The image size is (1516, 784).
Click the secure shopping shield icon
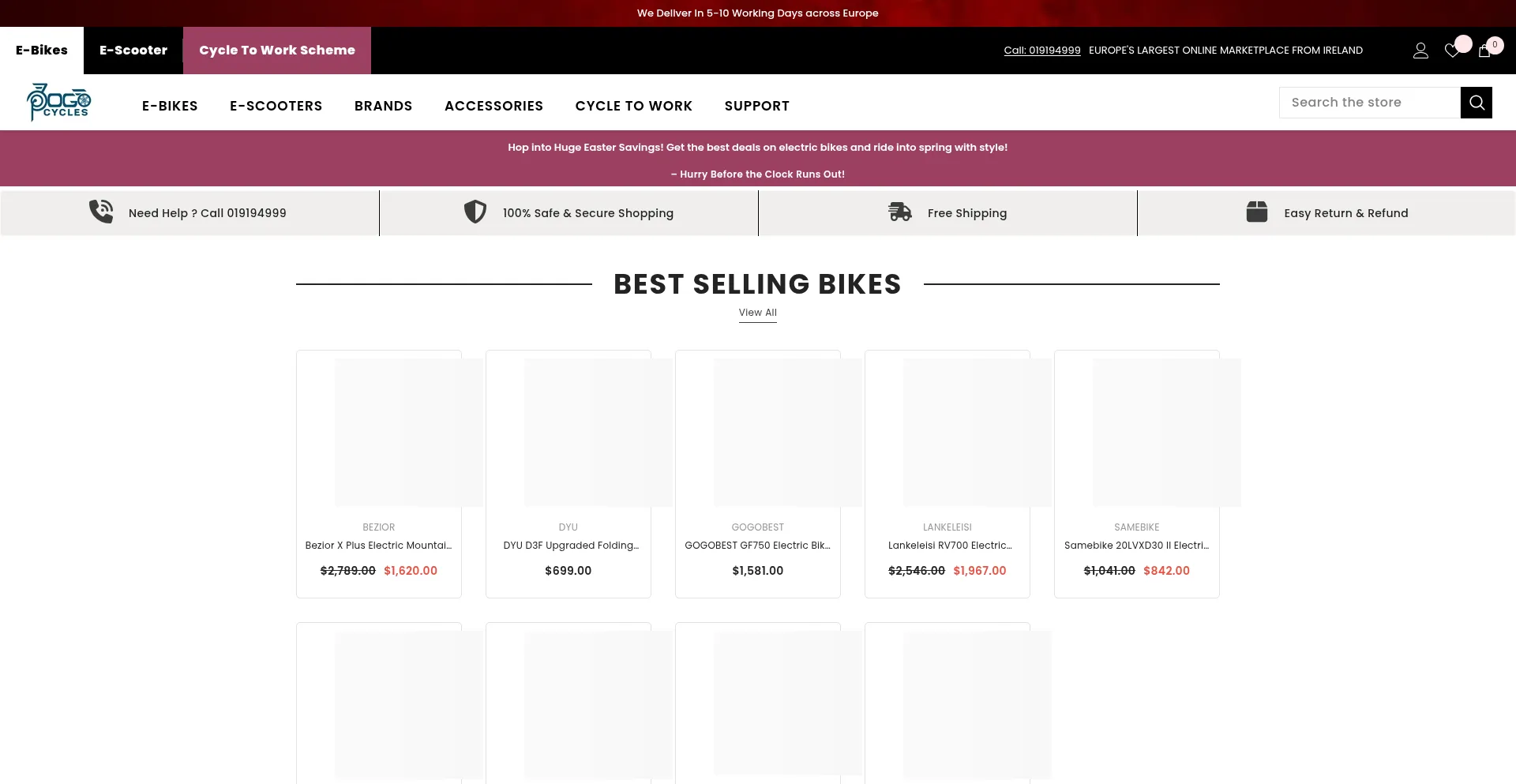point(475,212)
